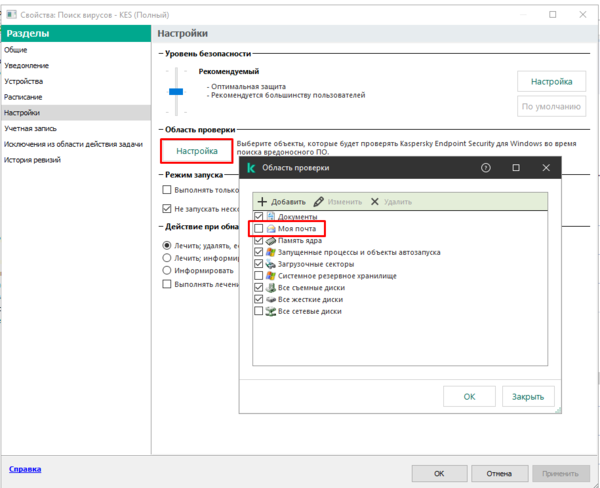This screenshot has width=600, height=488.
Task: Confirm with OK in Область проверки dialog
Action: pyautogui.click(x=469, y=397)
